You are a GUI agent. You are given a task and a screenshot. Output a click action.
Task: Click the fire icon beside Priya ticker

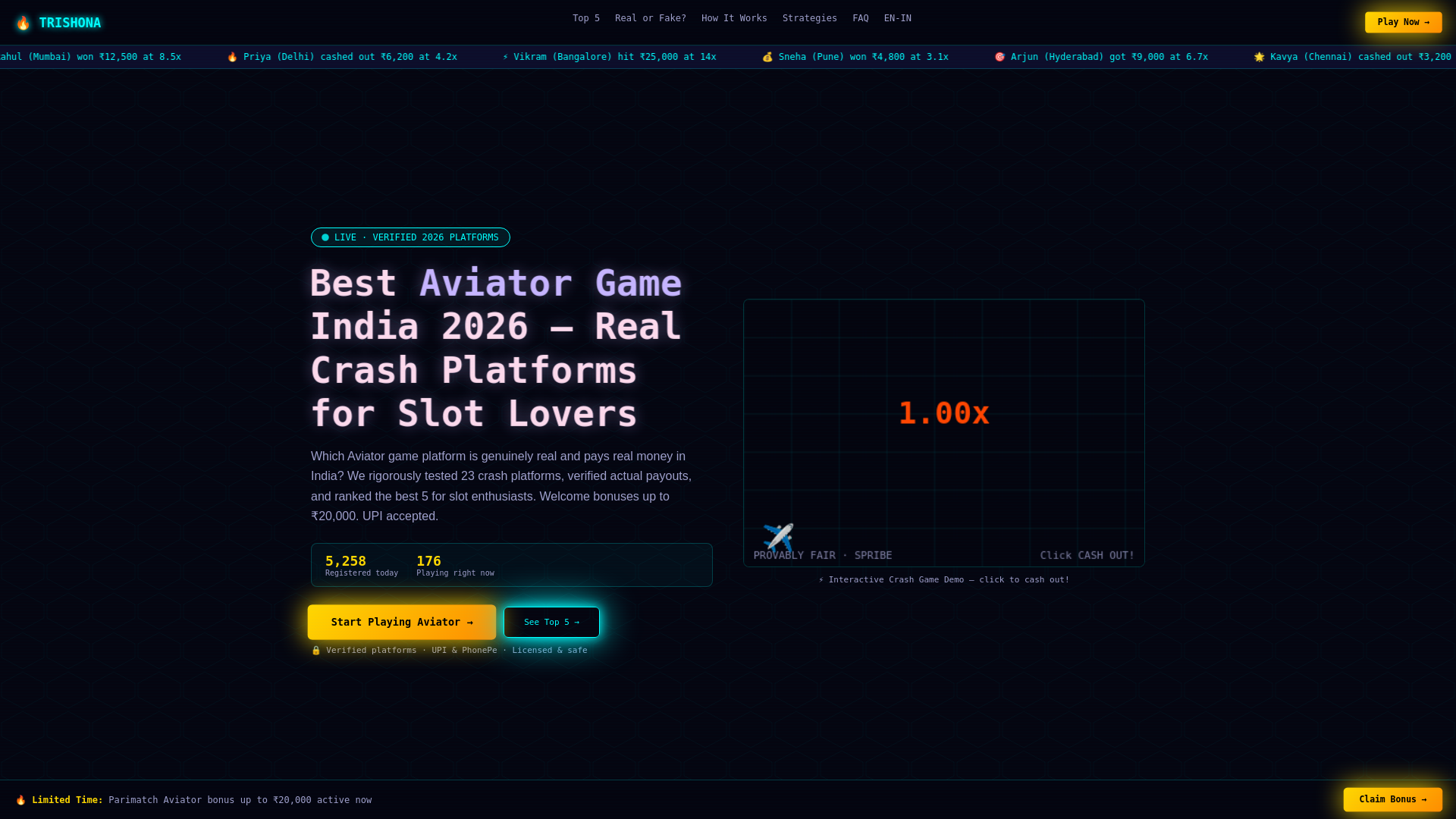coord(232,57)
